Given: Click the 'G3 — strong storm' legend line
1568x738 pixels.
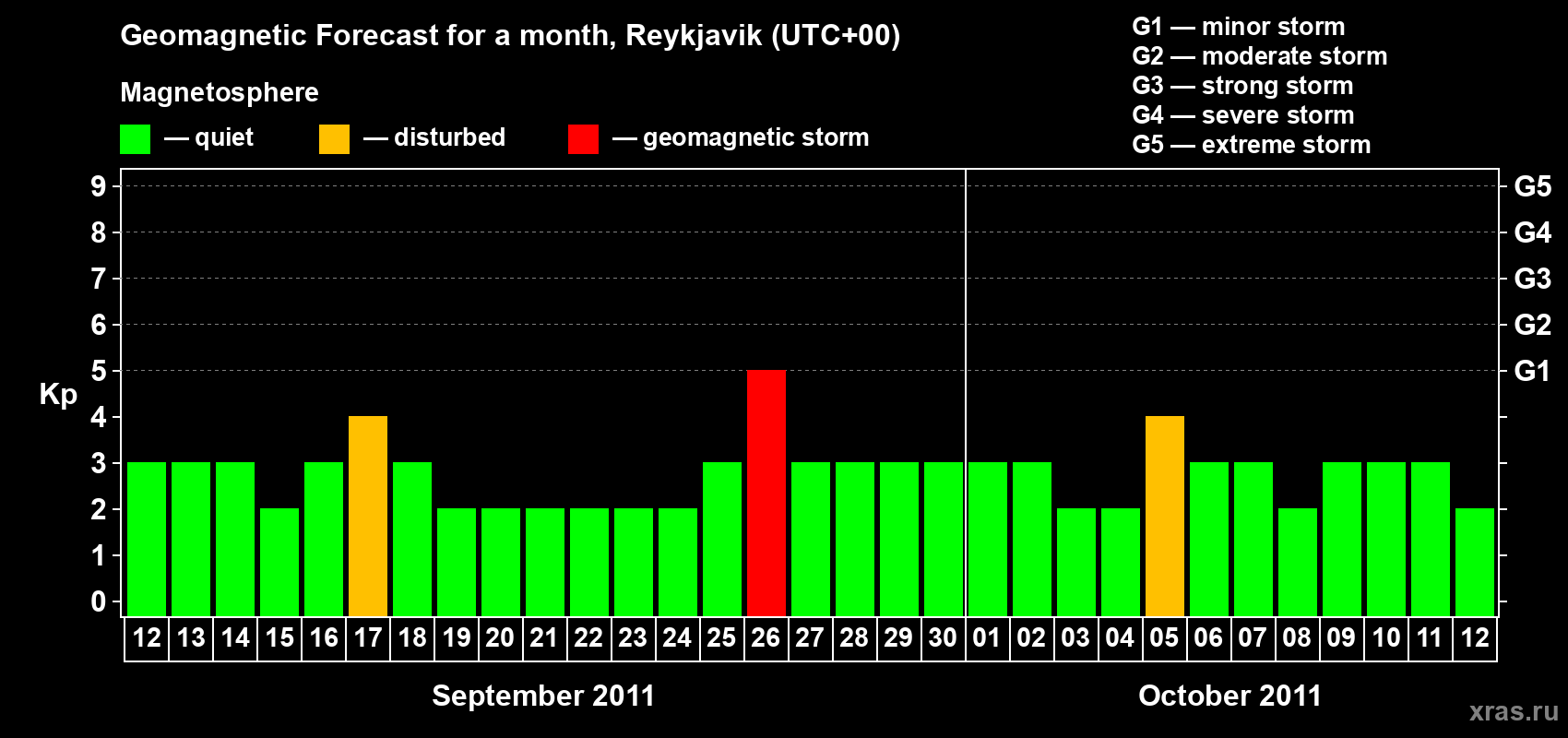Looking at the screenshot, I should [x=1242, y=86].
